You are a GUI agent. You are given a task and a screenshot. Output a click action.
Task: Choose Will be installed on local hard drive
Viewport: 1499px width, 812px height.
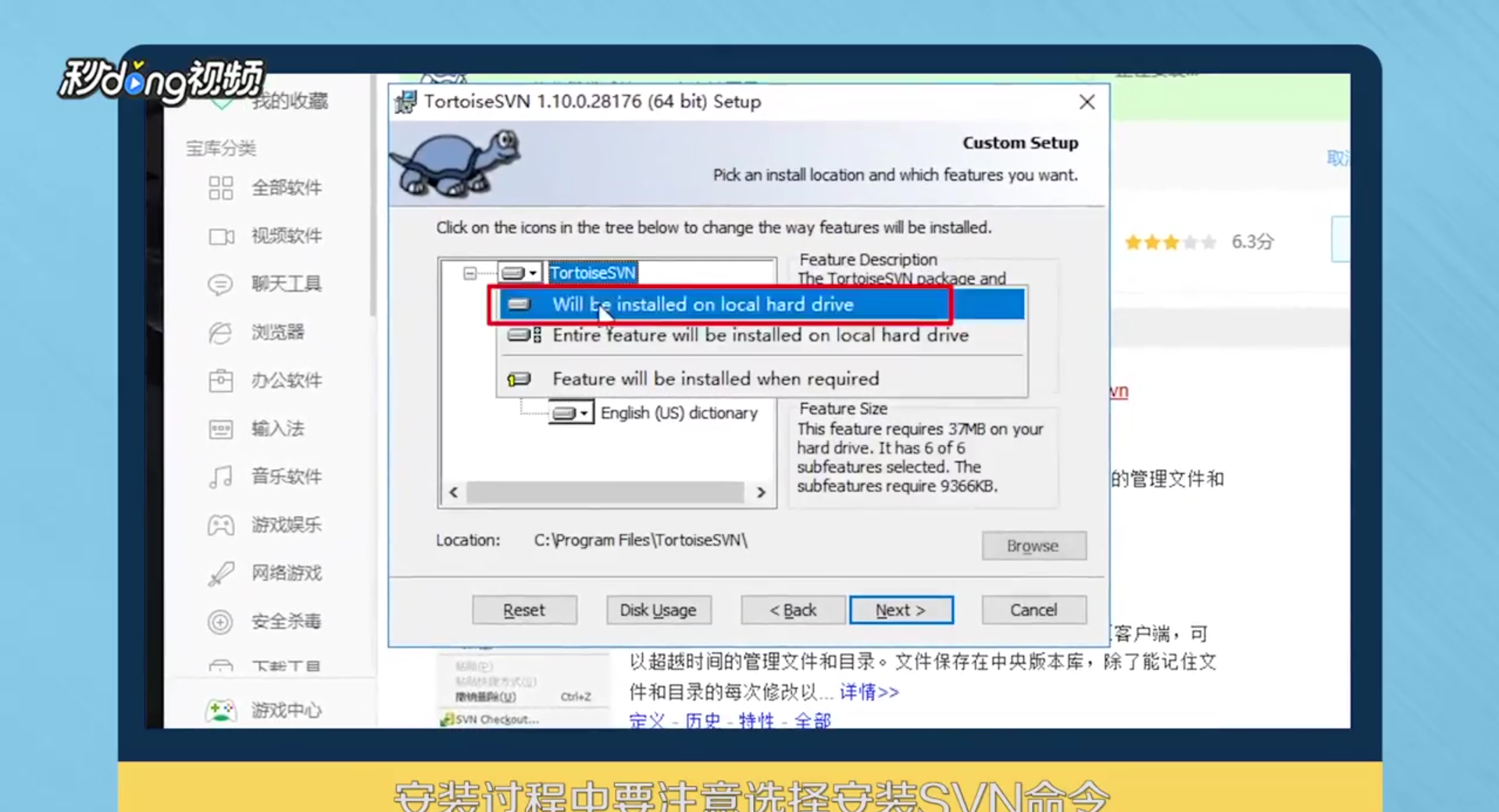tap(761, 304)
